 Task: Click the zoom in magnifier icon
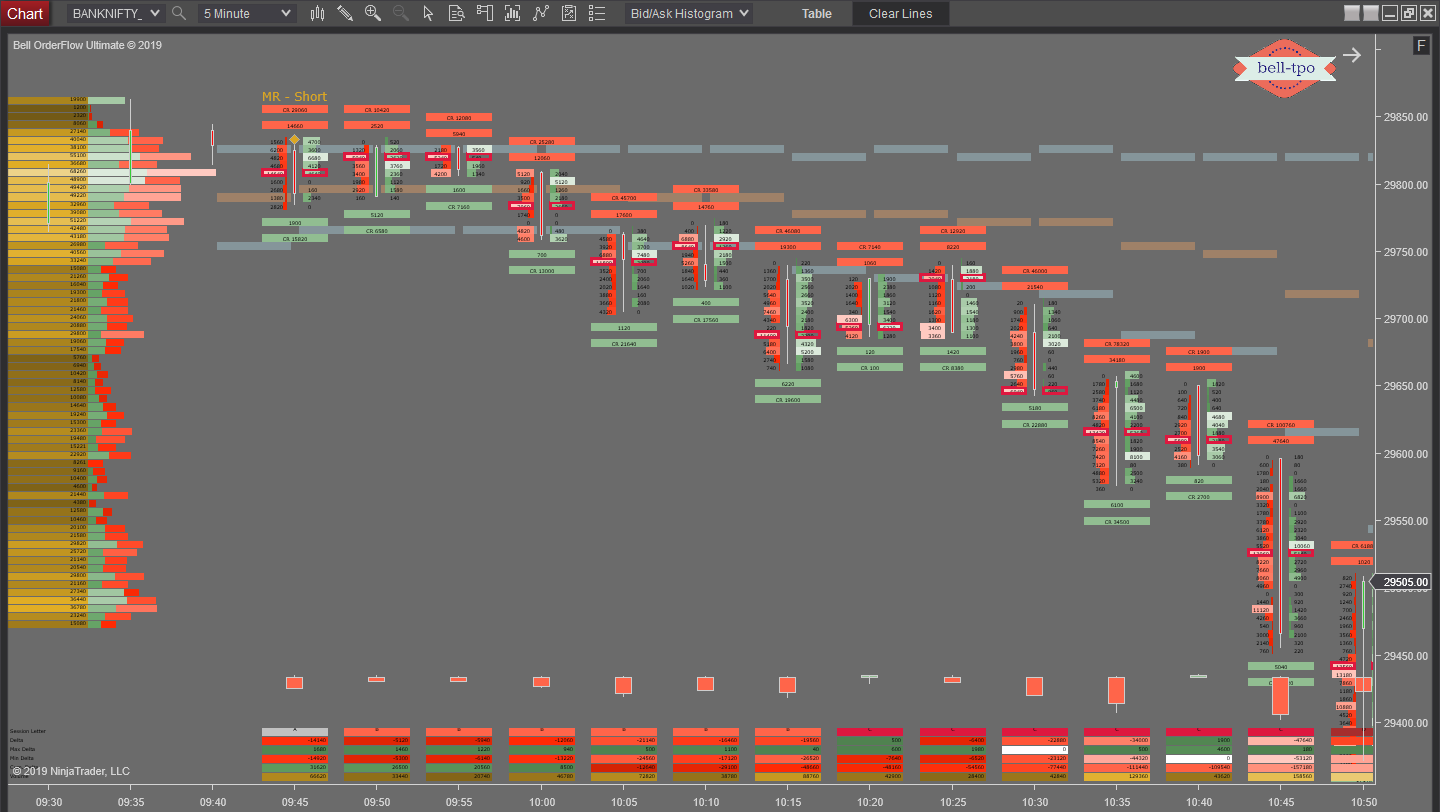coord(373,14)
